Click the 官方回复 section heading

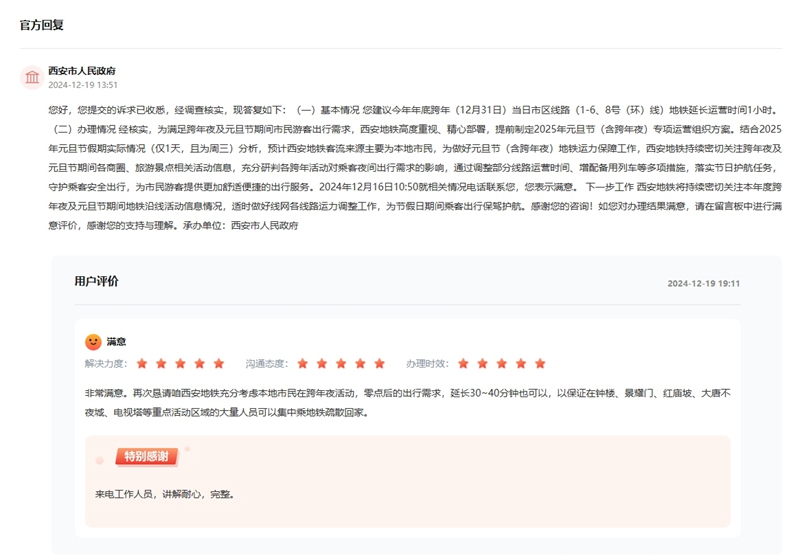[x=41, y=27]
